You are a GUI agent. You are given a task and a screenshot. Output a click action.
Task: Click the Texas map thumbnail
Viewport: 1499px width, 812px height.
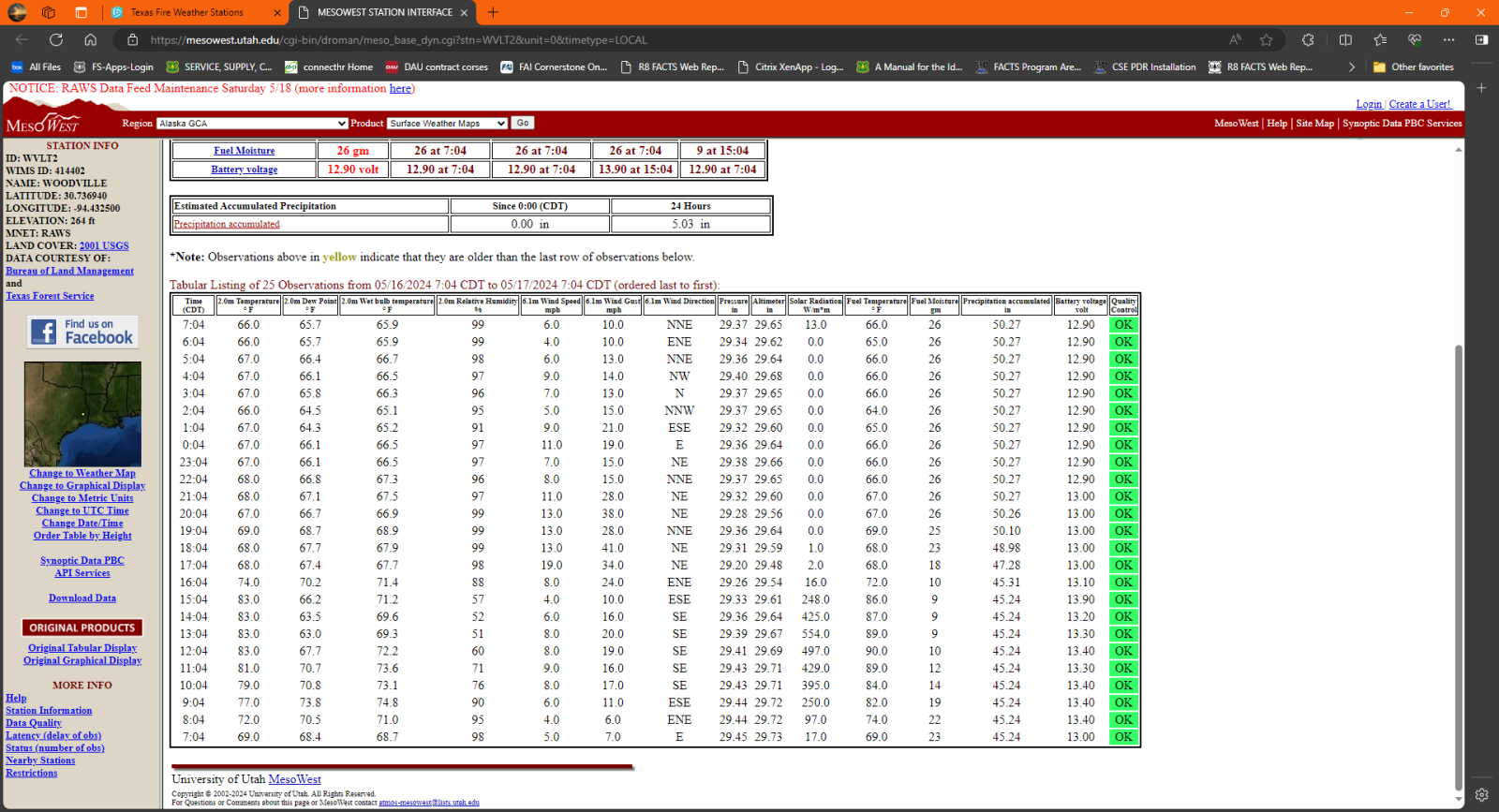point(82,414)
